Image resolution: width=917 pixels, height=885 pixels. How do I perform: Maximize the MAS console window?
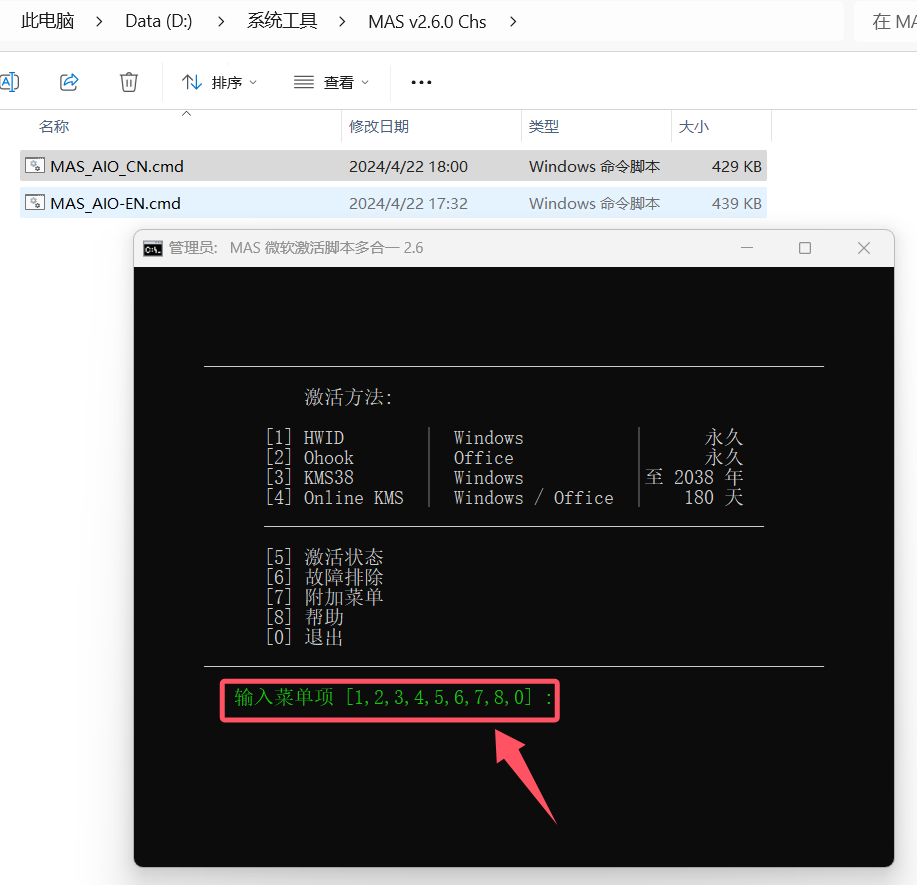805,248
